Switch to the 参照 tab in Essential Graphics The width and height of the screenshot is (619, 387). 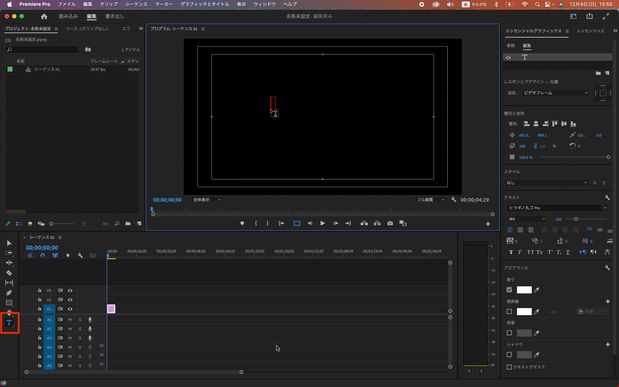coord(510,46)
